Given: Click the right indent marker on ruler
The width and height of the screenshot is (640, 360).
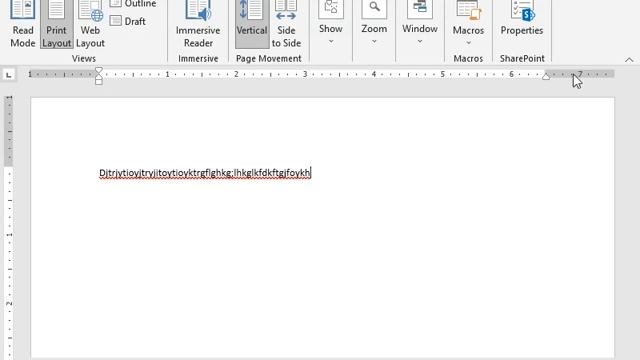Looking at the screenshot, I should [x=546, y=77].
